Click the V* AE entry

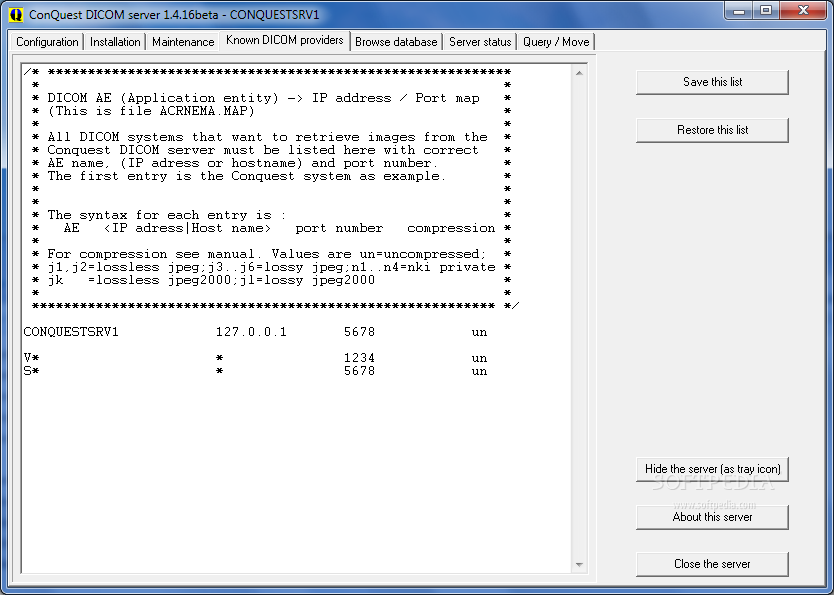pos(31,358)
